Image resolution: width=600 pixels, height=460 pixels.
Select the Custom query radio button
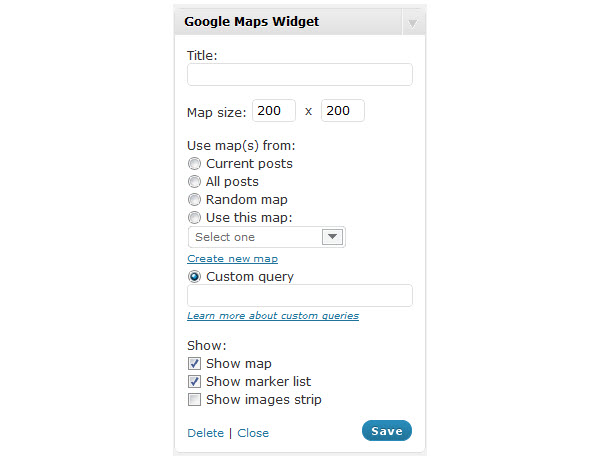(x=195, y=277)
